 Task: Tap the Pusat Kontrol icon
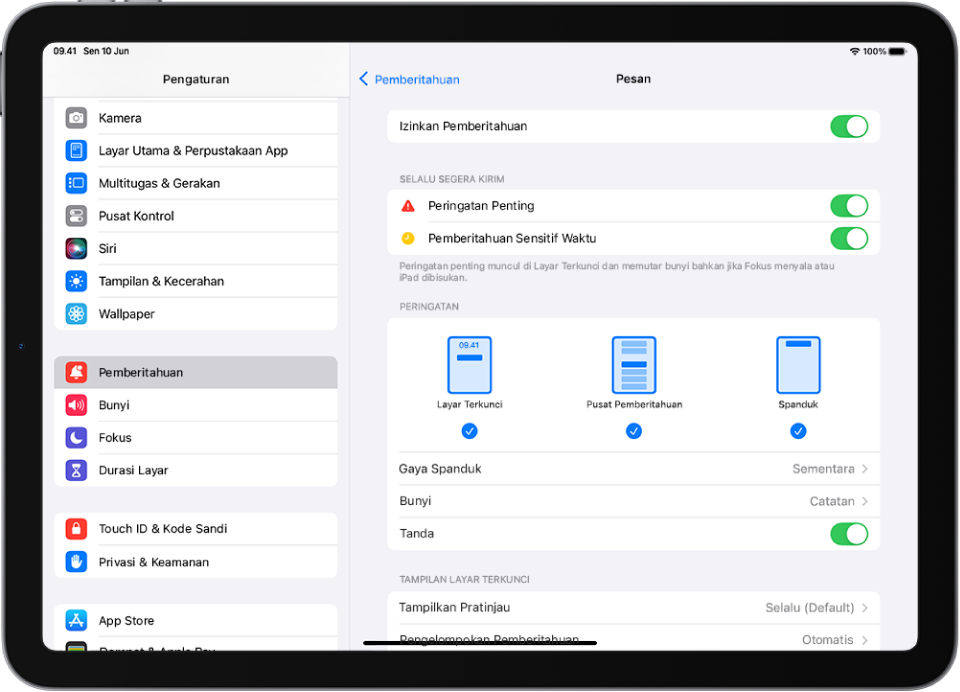coord(76,216)
